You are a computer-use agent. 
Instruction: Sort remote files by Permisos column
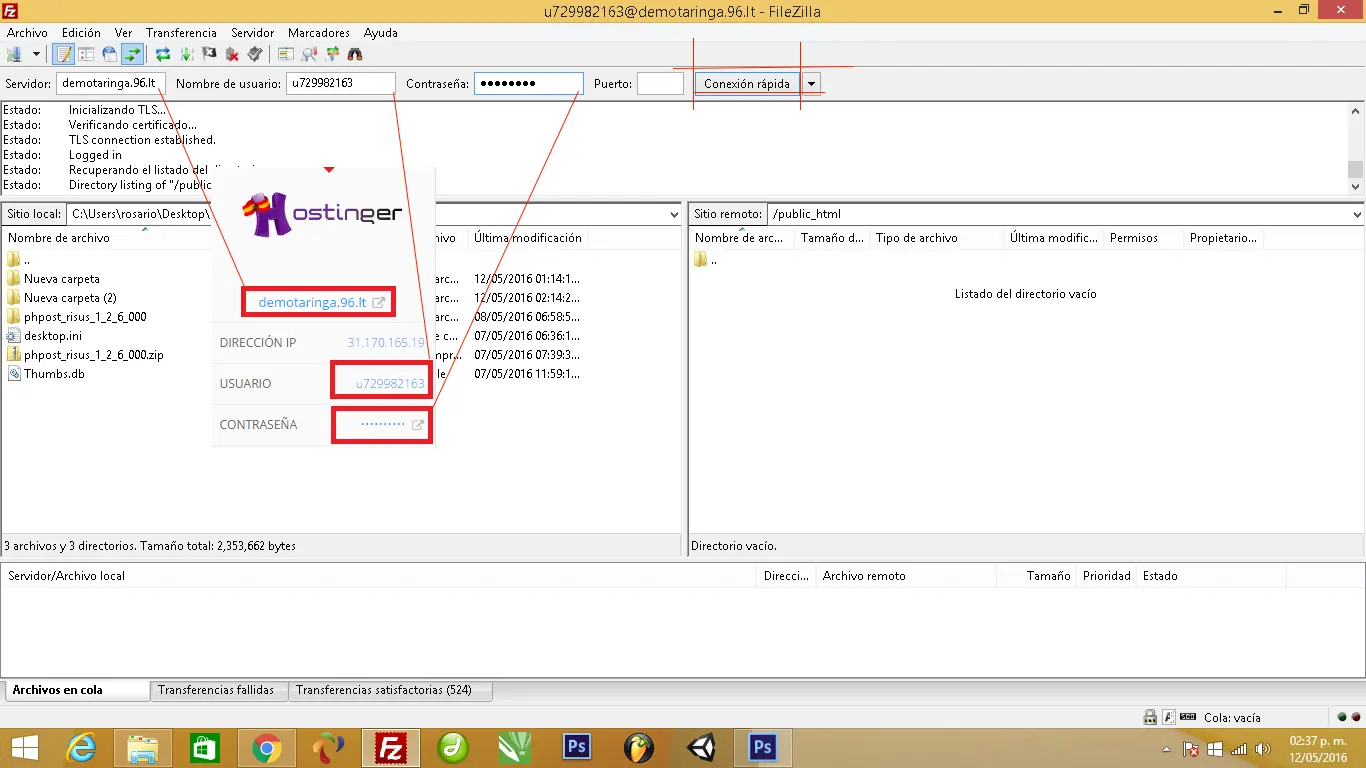click(x=1143, y=238)
